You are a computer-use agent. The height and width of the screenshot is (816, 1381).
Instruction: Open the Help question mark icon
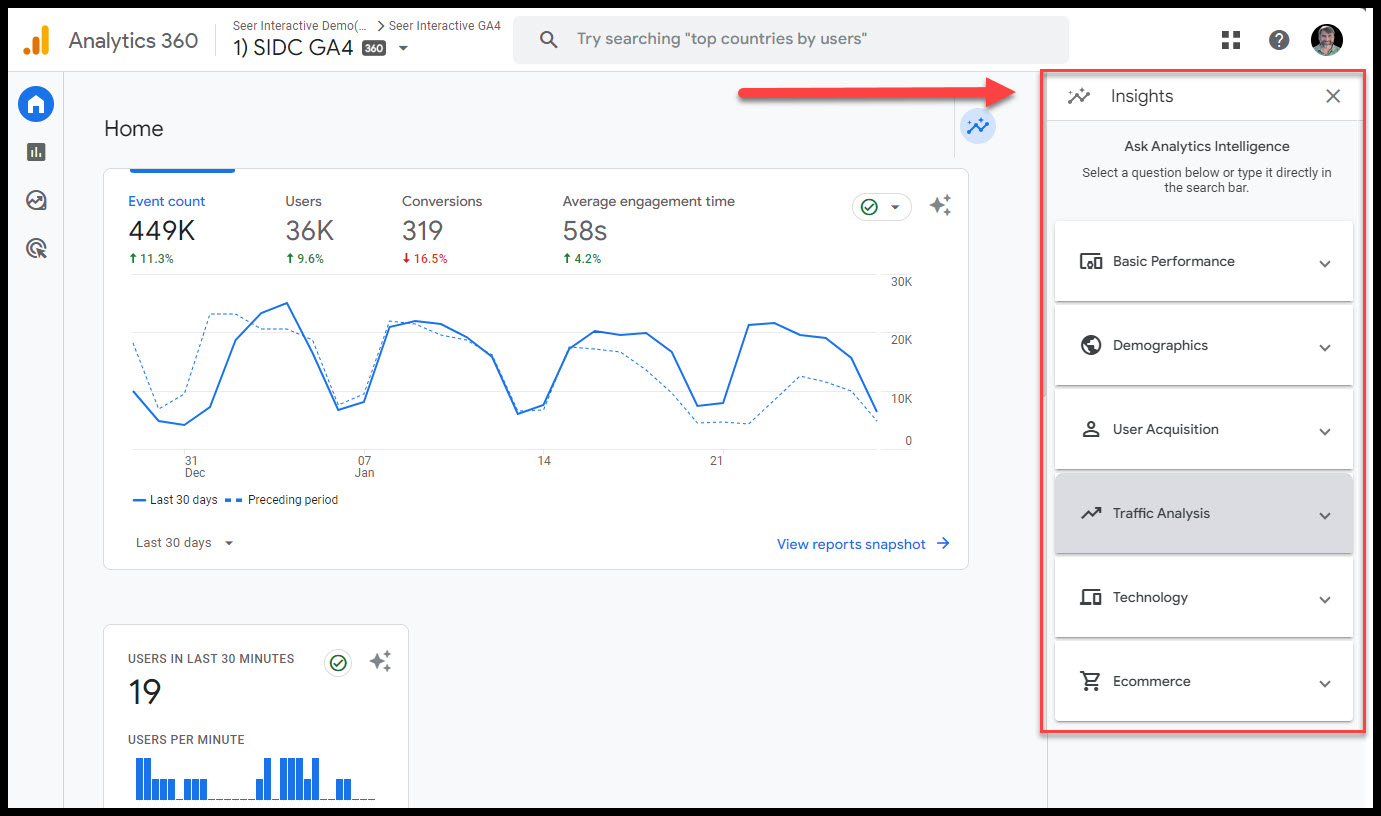1279,40
